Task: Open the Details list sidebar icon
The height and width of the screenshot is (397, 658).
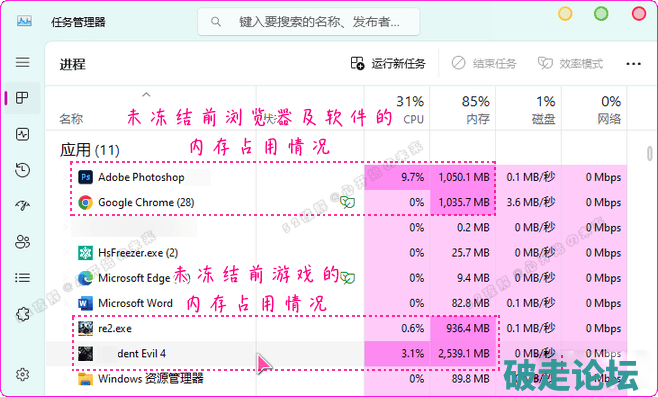Action: coord(22,278)
